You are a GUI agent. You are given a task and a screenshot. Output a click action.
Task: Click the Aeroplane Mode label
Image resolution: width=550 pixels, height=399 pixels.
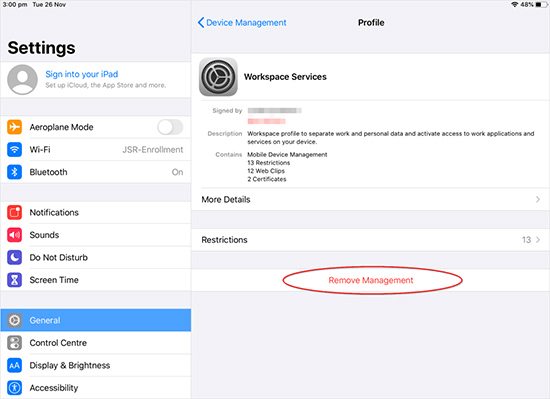61,127
